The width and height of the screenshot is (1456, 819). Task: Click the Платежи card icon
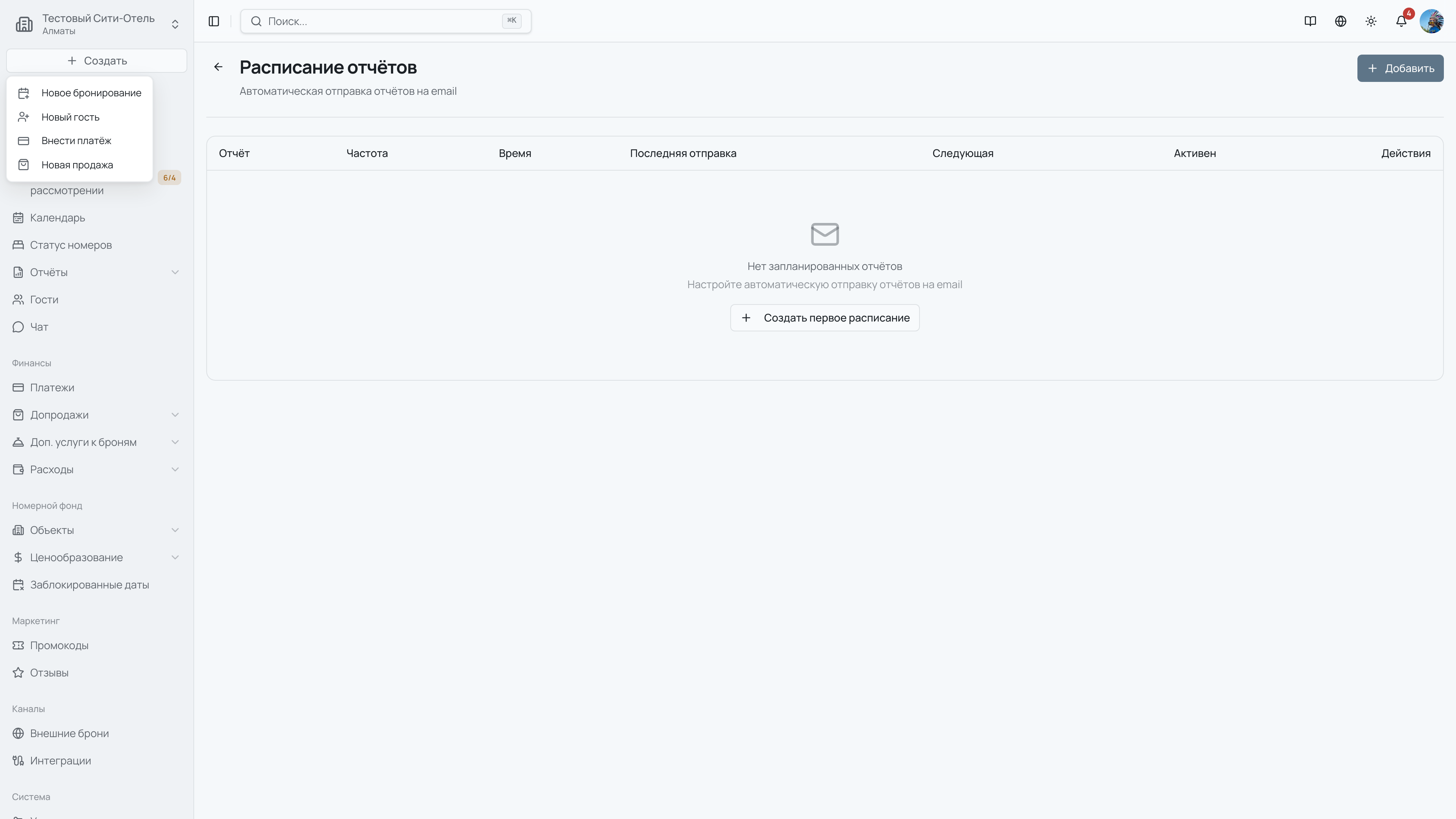coord(18,388)
